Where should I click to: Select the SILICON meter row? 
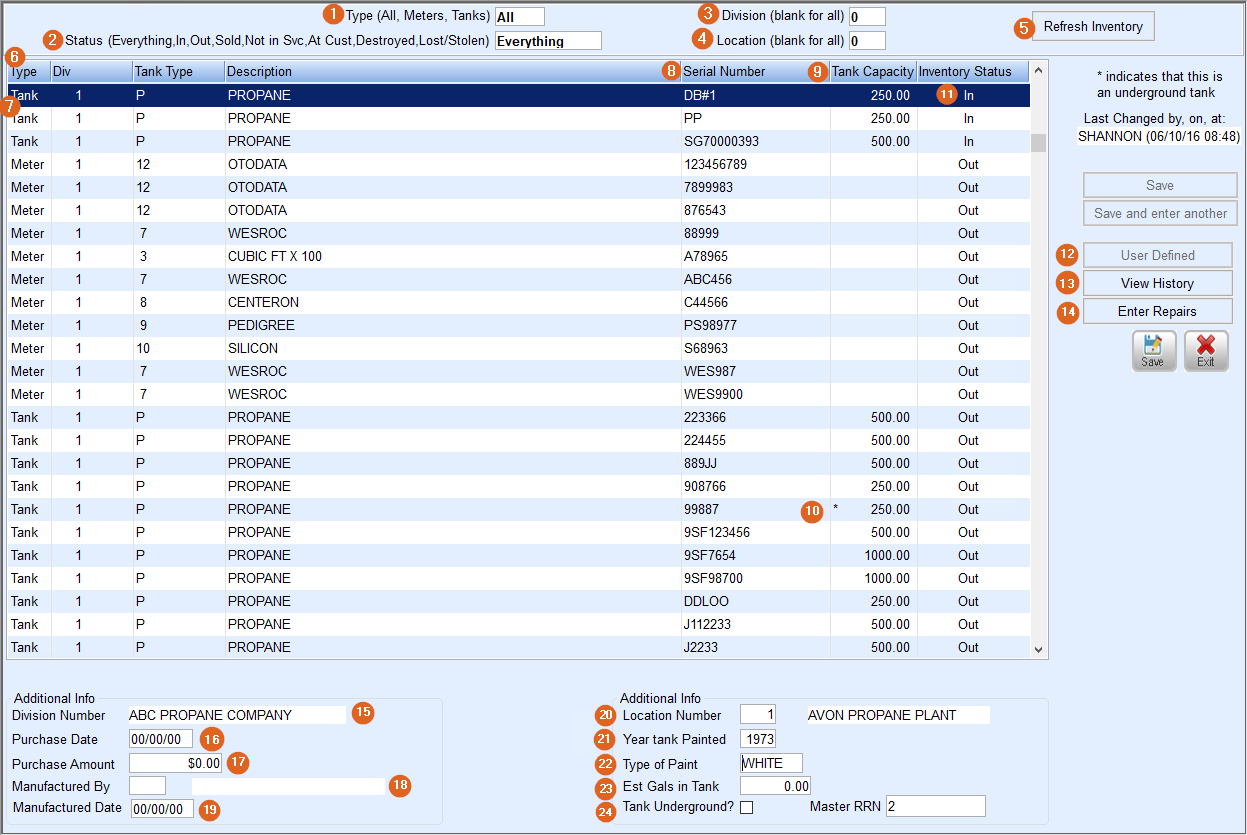tap(519, 348)
